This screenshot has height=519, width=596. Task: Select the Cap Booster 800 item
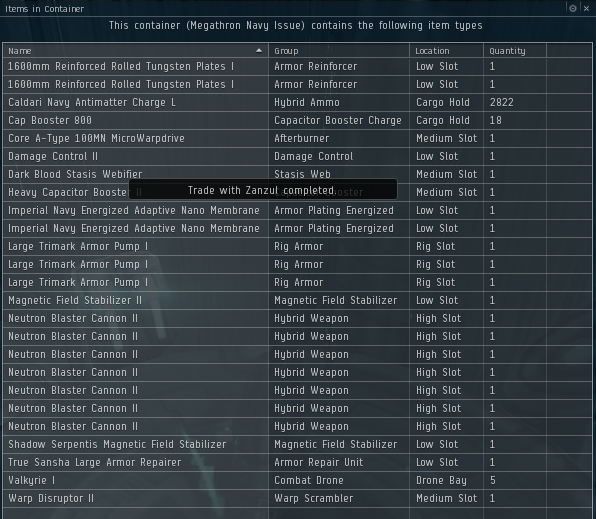click(x=297, y=120)
